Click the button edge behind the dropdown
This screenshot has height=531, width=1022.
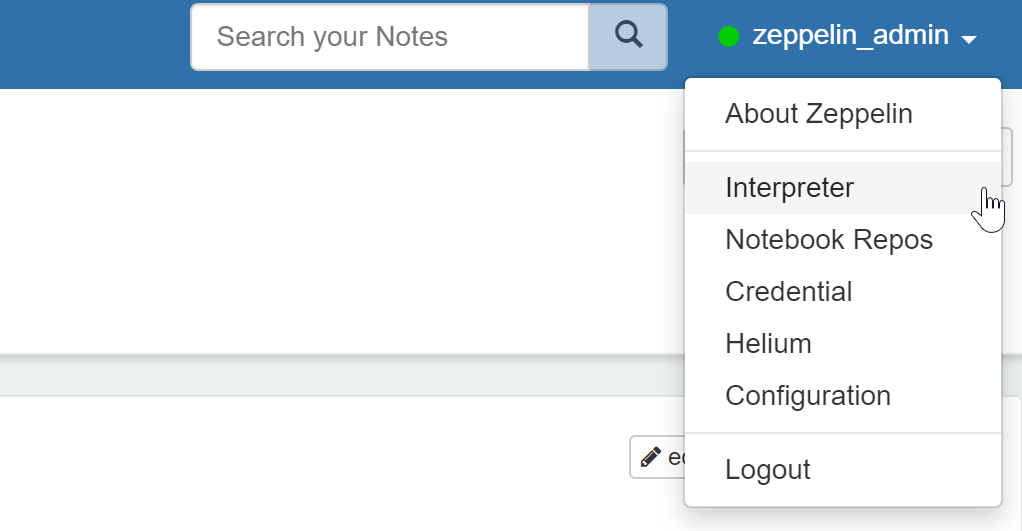(x=1007, y=156)
